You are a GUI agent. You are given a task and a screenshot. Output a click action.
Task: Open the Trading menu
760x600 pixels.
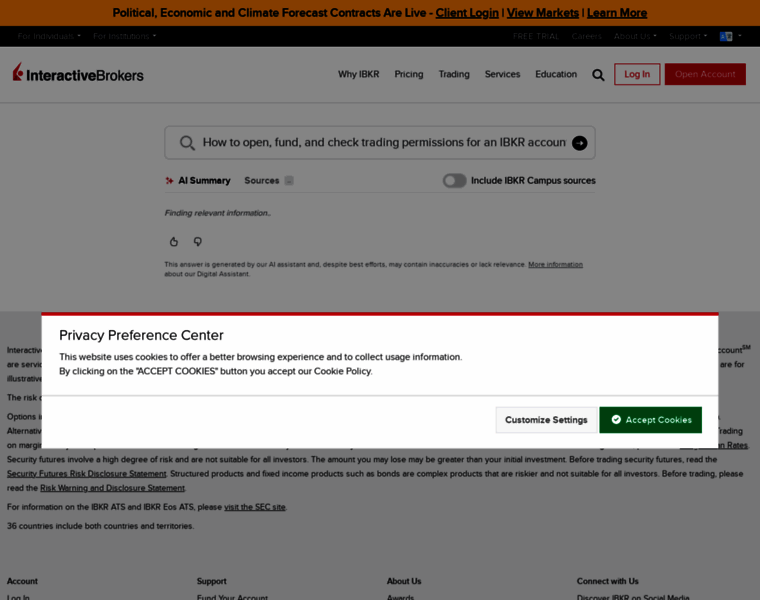(x=454, y=74)
